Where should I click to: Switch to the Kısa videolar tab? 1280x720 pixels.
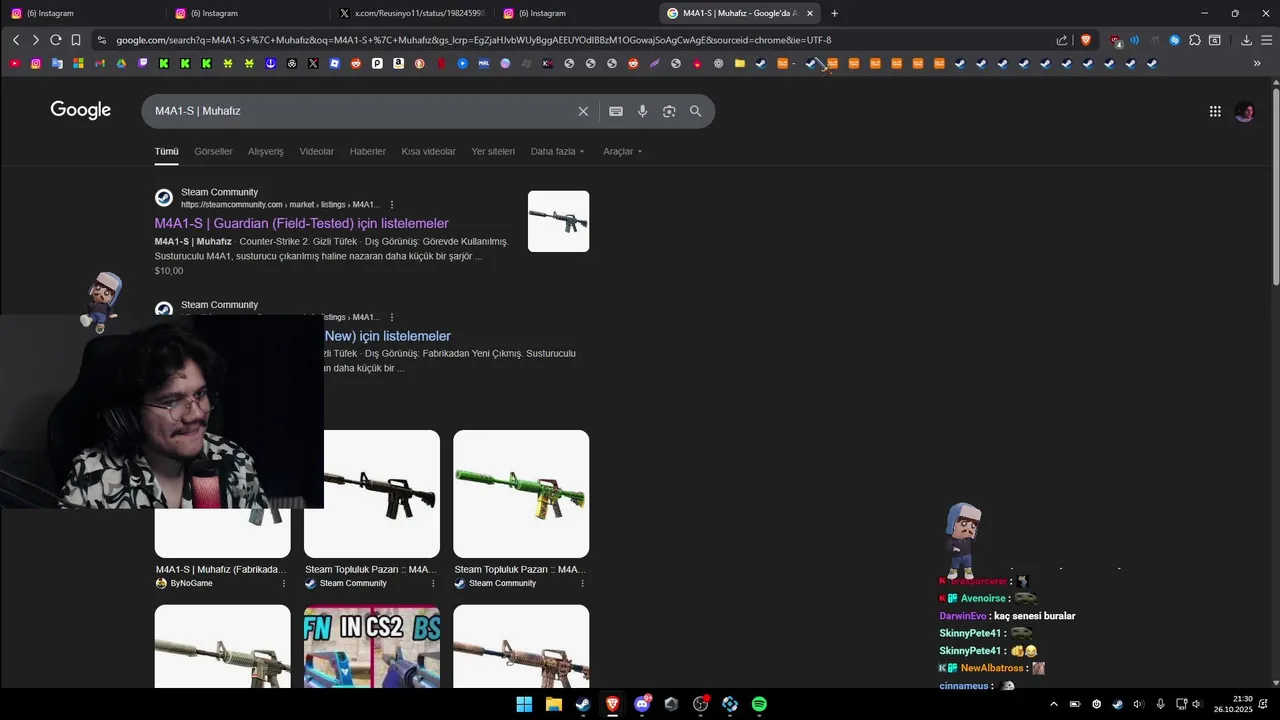click(x=428, y=151)
